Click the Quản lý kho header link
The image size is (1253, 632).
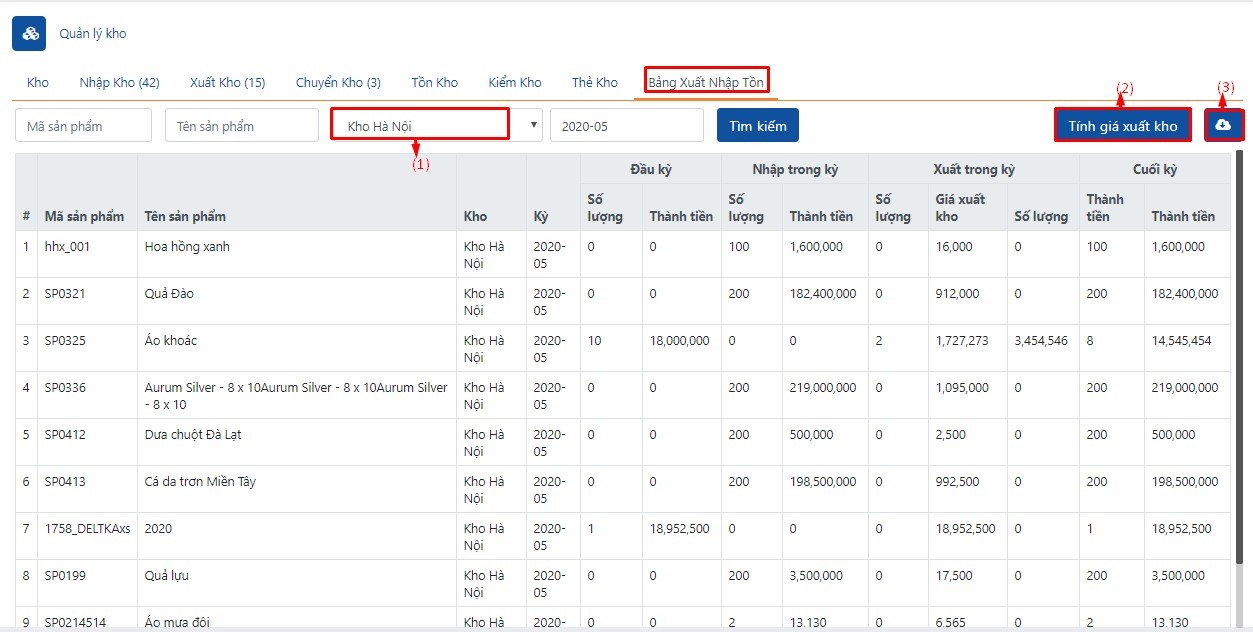[x=93, y=34]
